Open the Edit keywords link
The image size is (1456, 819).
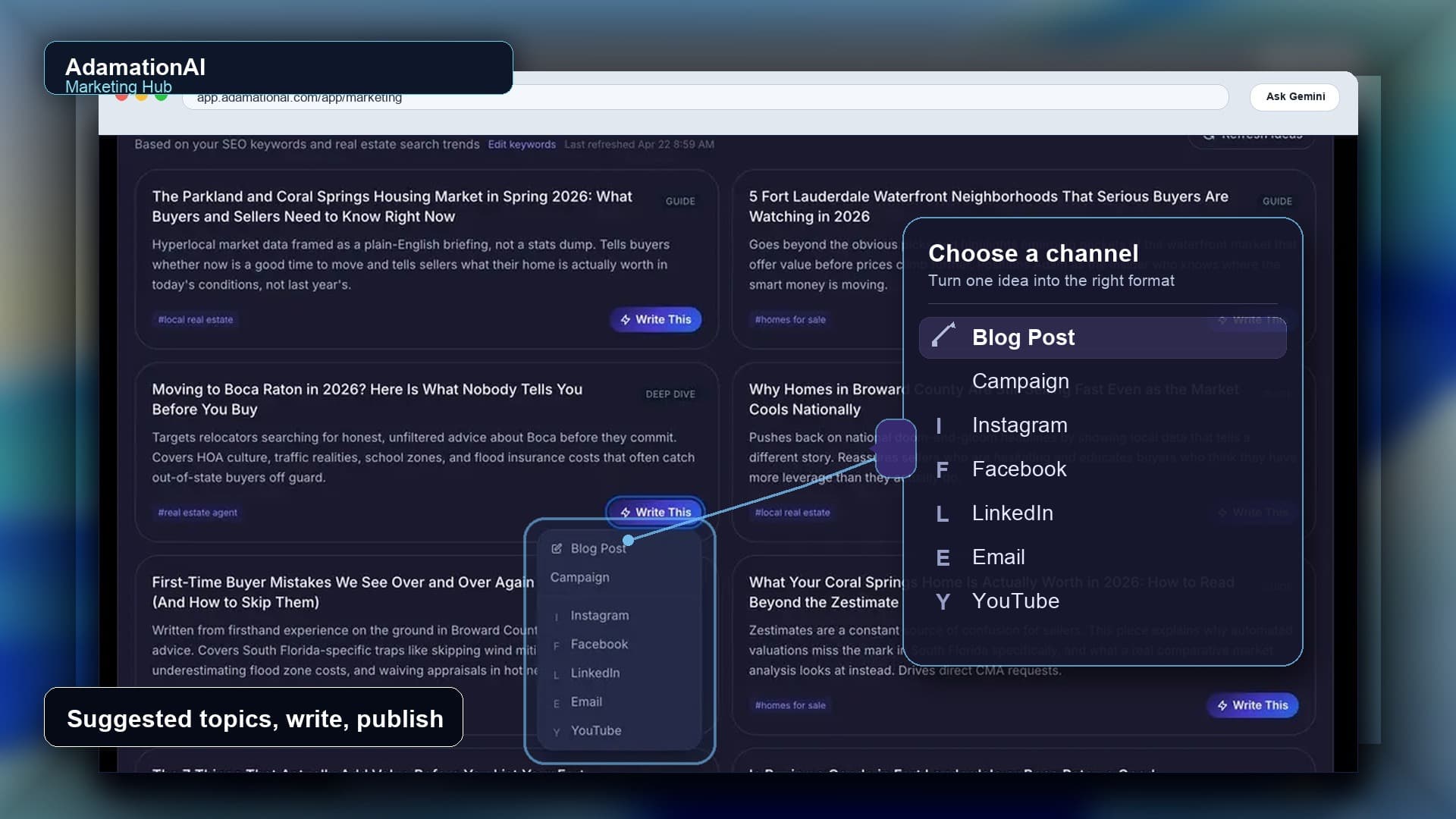pyautogui.click(x=522, y=144)
